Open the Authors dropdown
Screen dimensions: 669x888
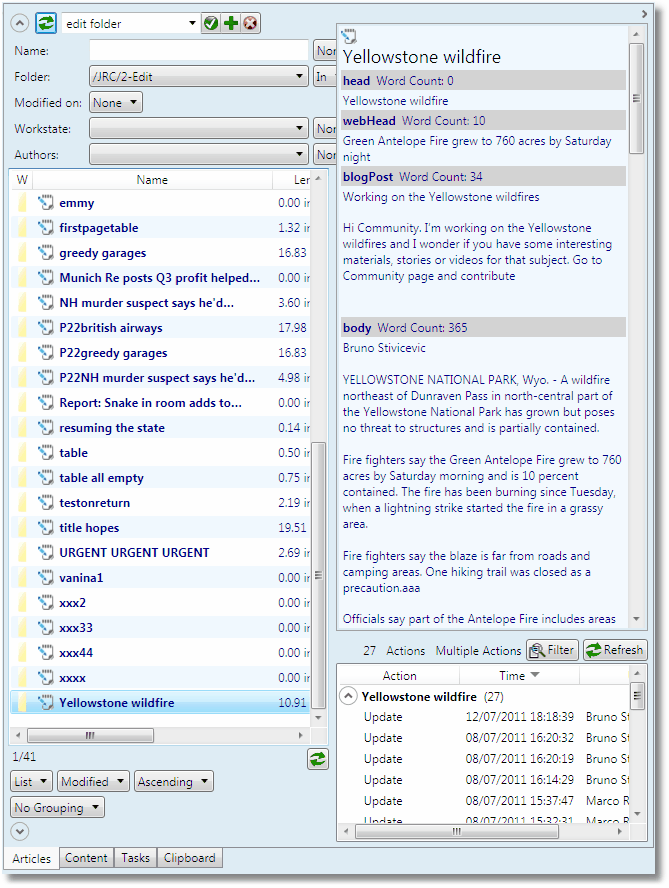[198, 154]
